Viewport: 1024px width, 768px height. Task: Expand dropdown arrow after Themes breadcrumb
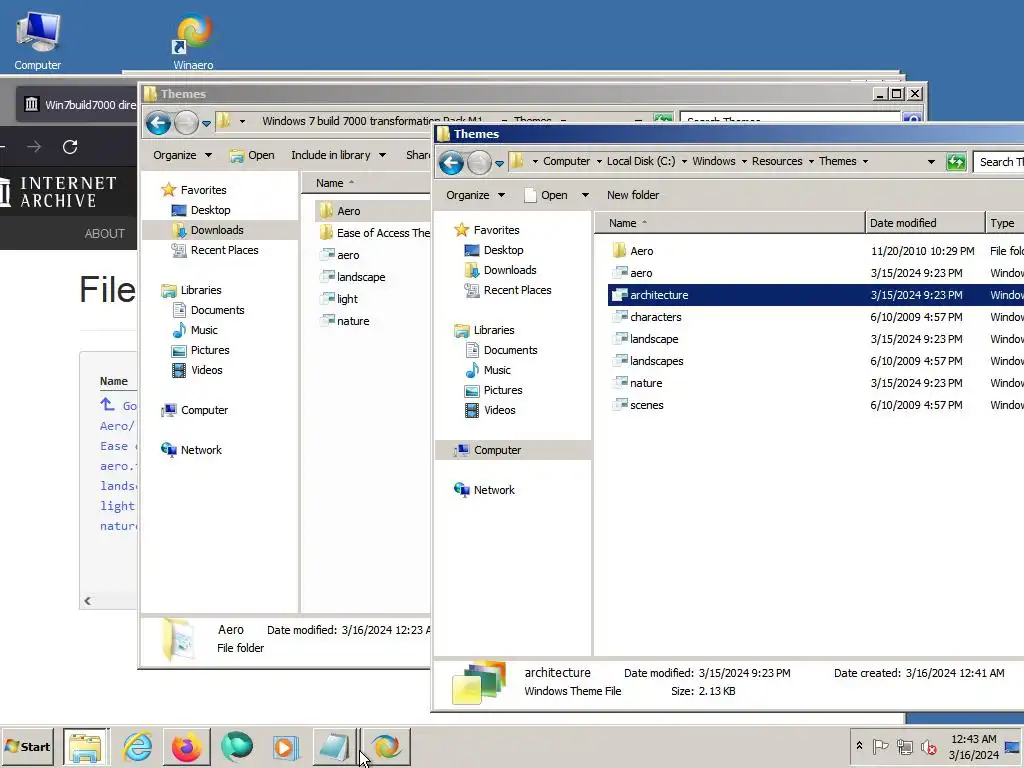click(865, 161)
